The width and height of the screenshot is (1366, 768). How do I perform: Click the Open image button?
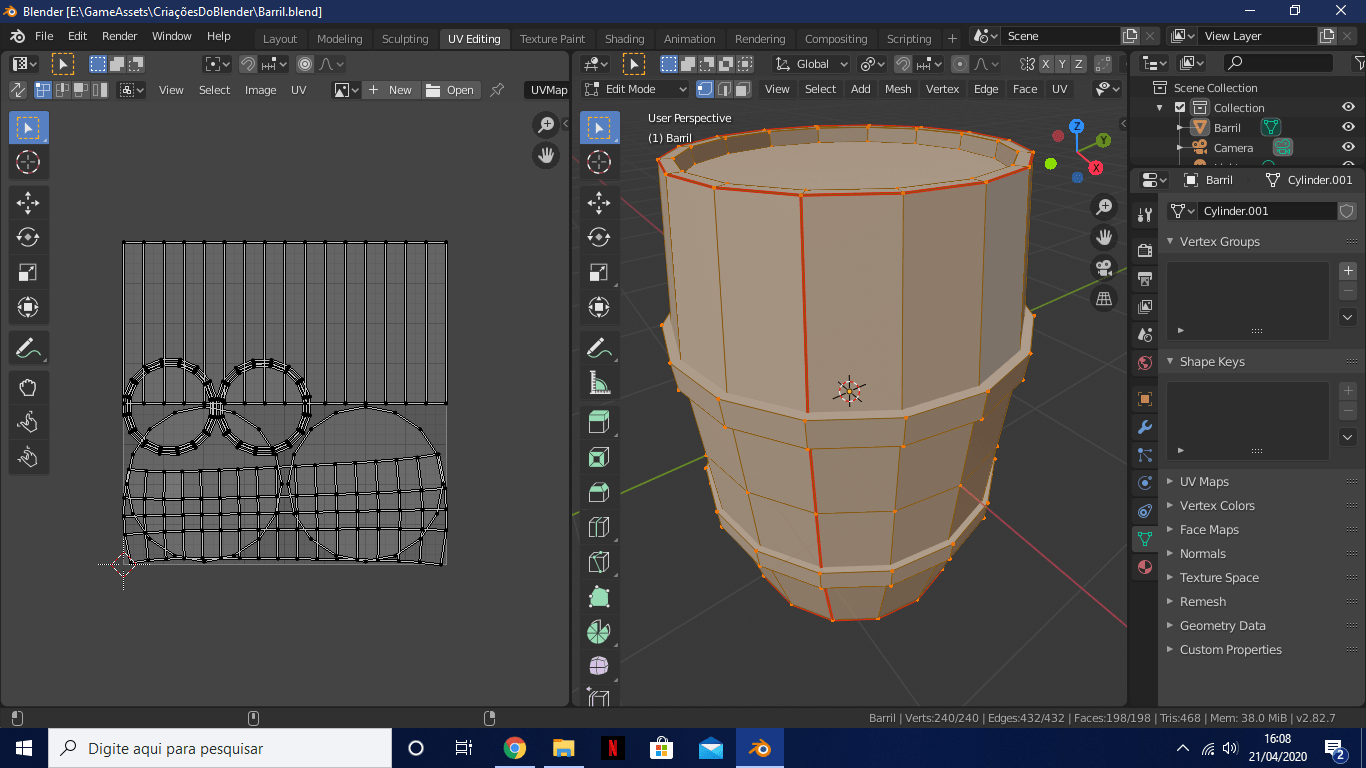(451, 90)
